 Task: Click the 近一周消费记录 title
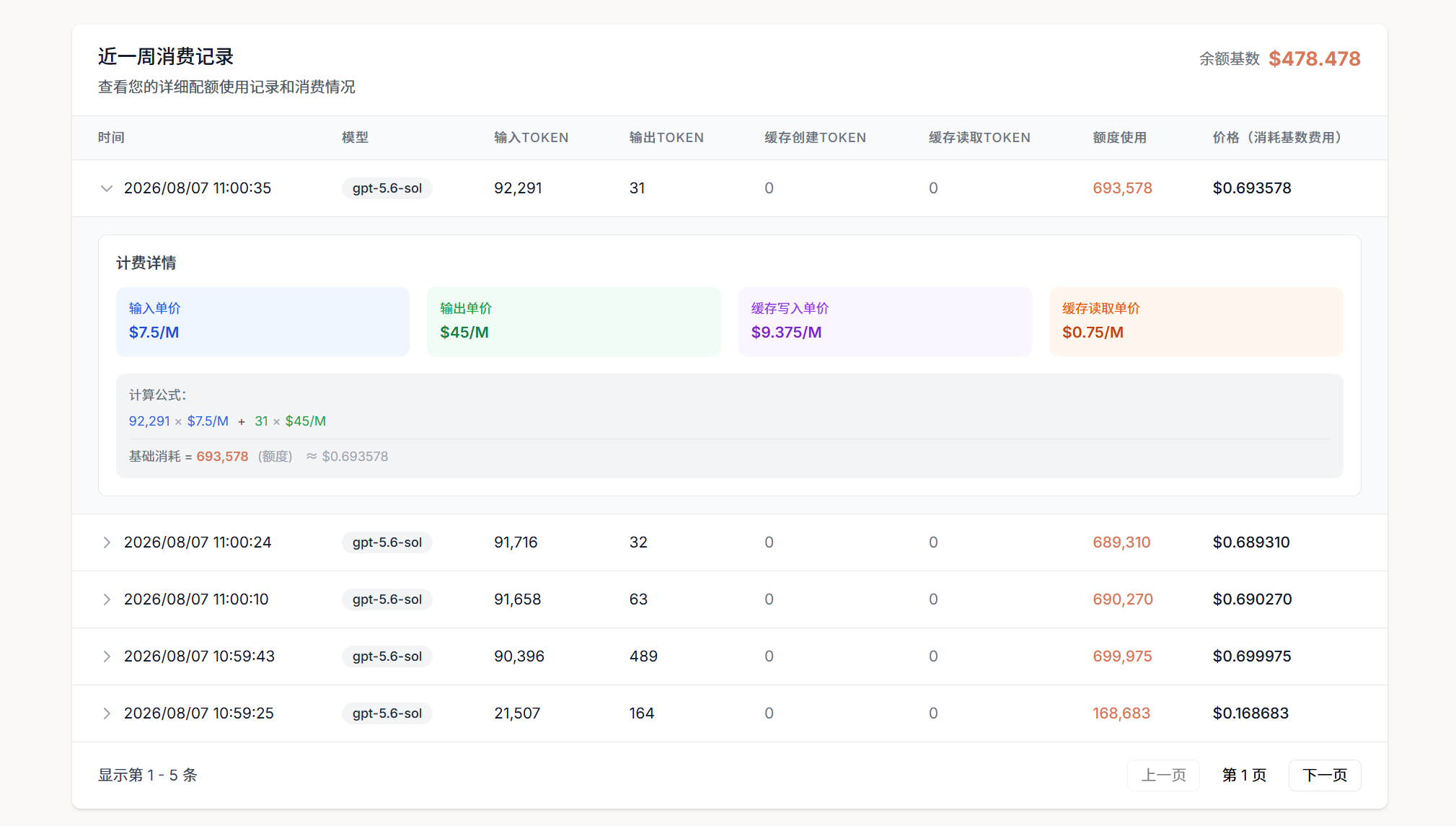166,56
